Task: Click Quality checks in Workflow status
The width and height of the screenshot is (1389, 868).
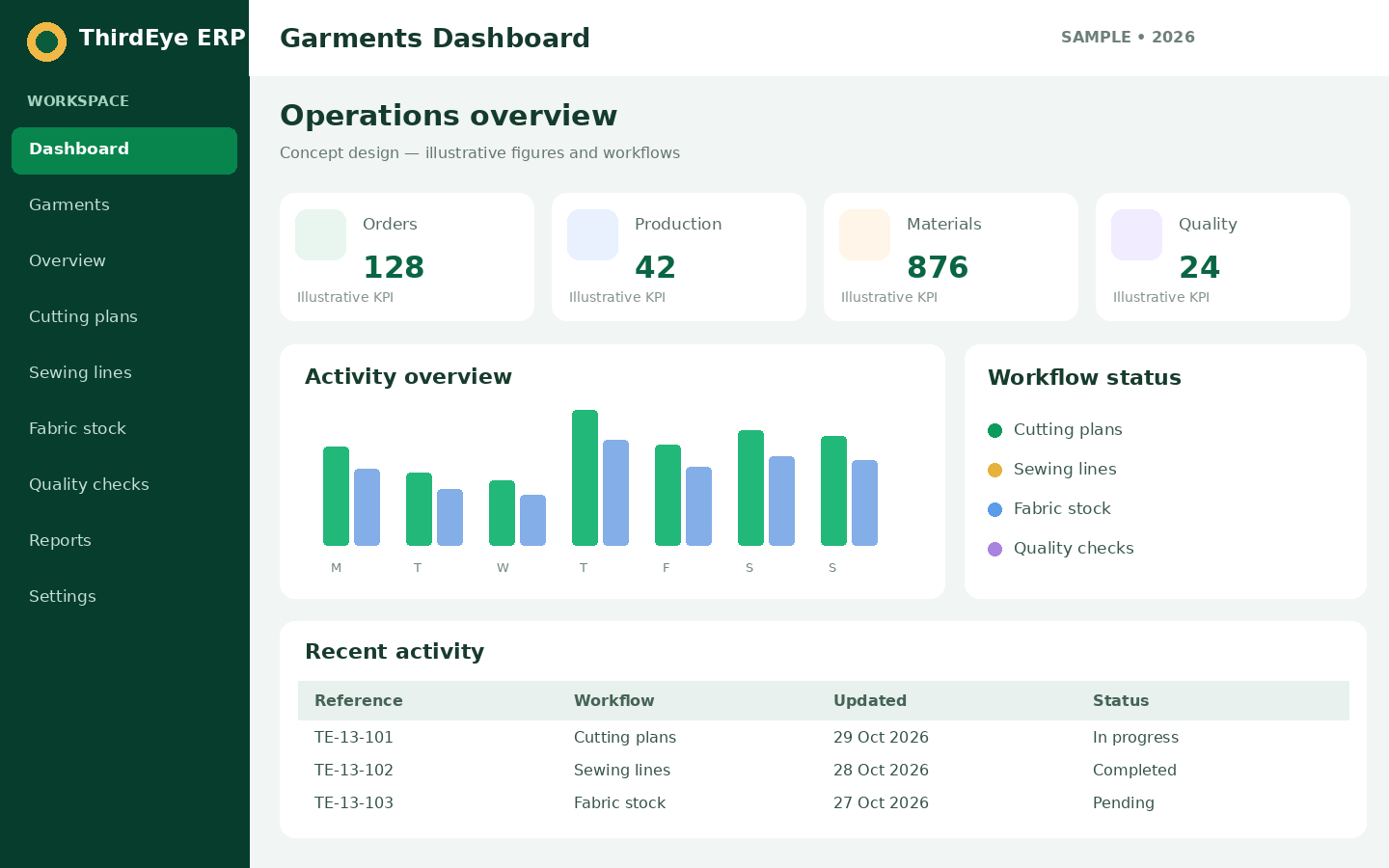Action: (x=1074, y=549)
